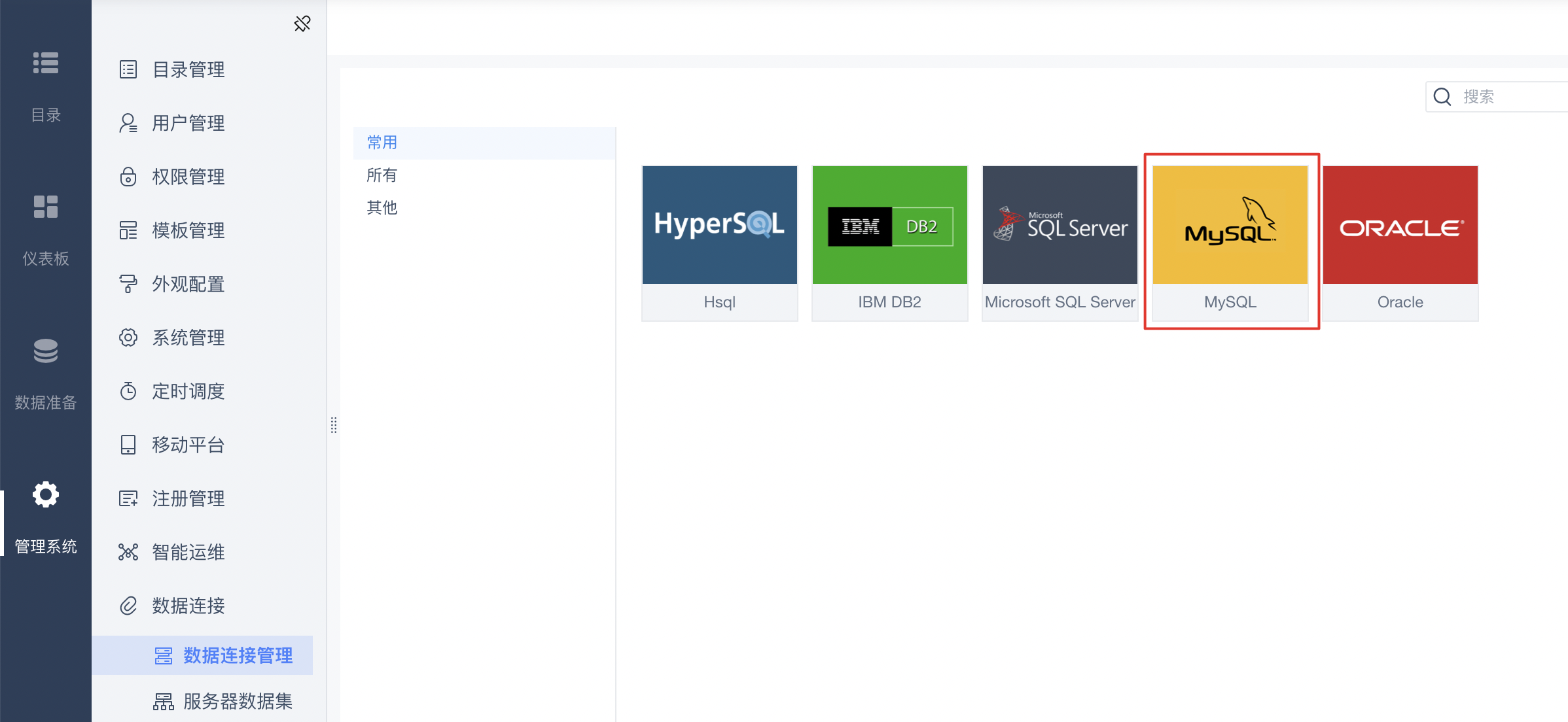This screenshot has height=722, width=1568.
Task: Click the 服务器数据集 hierarchy icon
Action: 164,702
